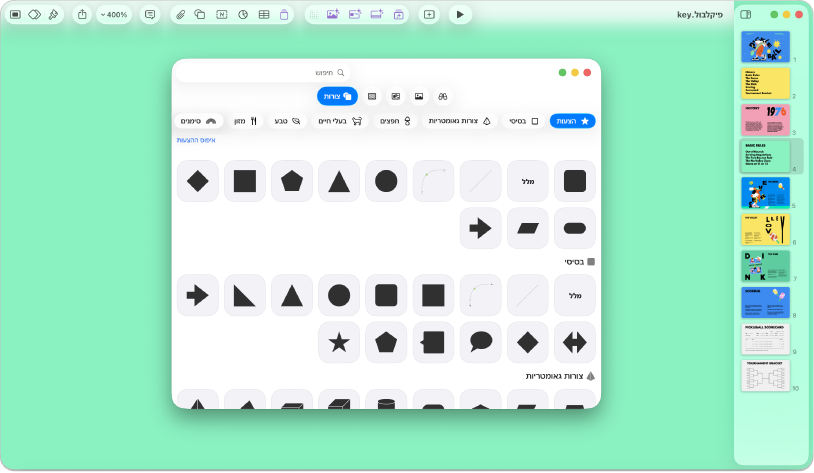Image resolution: width=814 pixels, height=473 pixels.
Task: Click the איפוס ההצעות reset link
Action: (196, 140)
